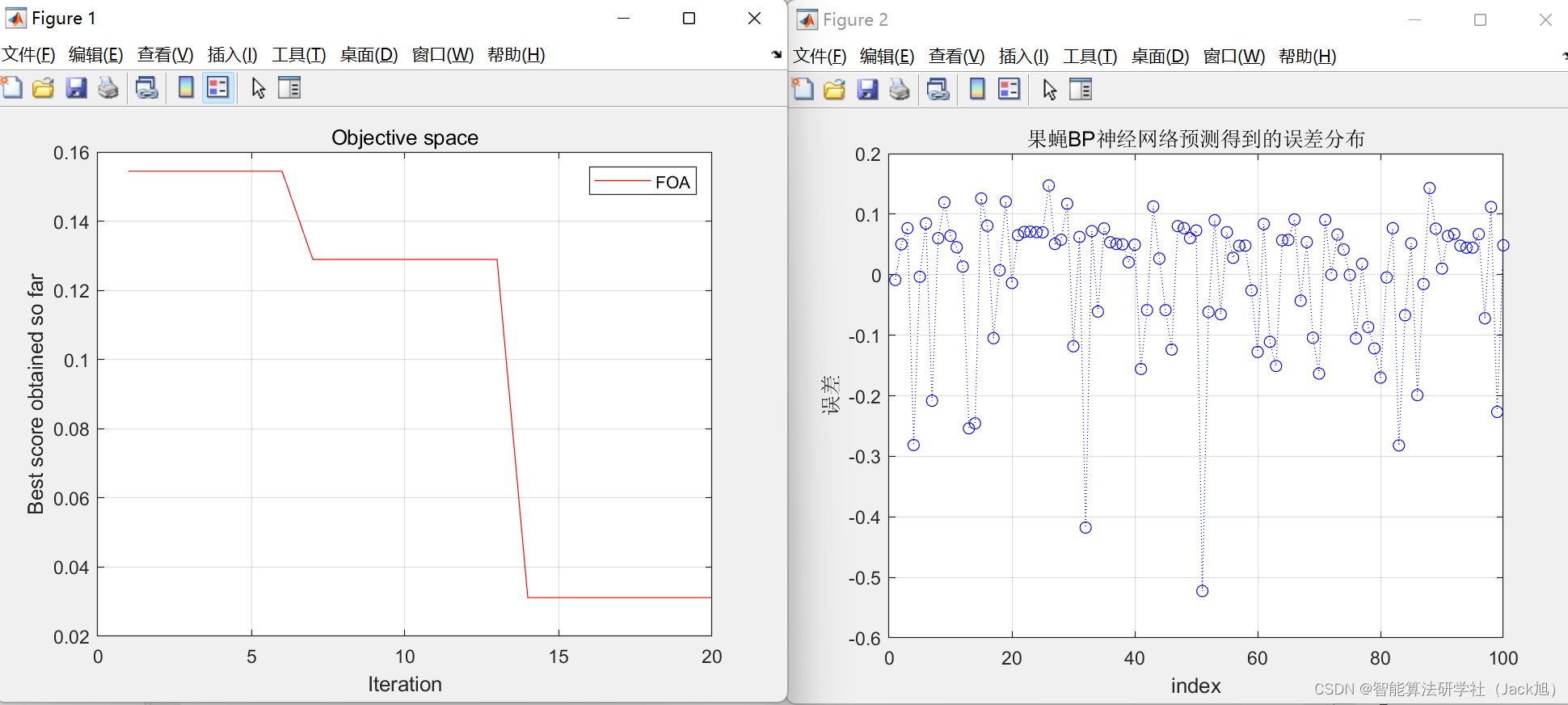Click the Objective space plot title
The width and height of the screenshot is (1568, 705).
pyautogui.click(x=405, y=137)
